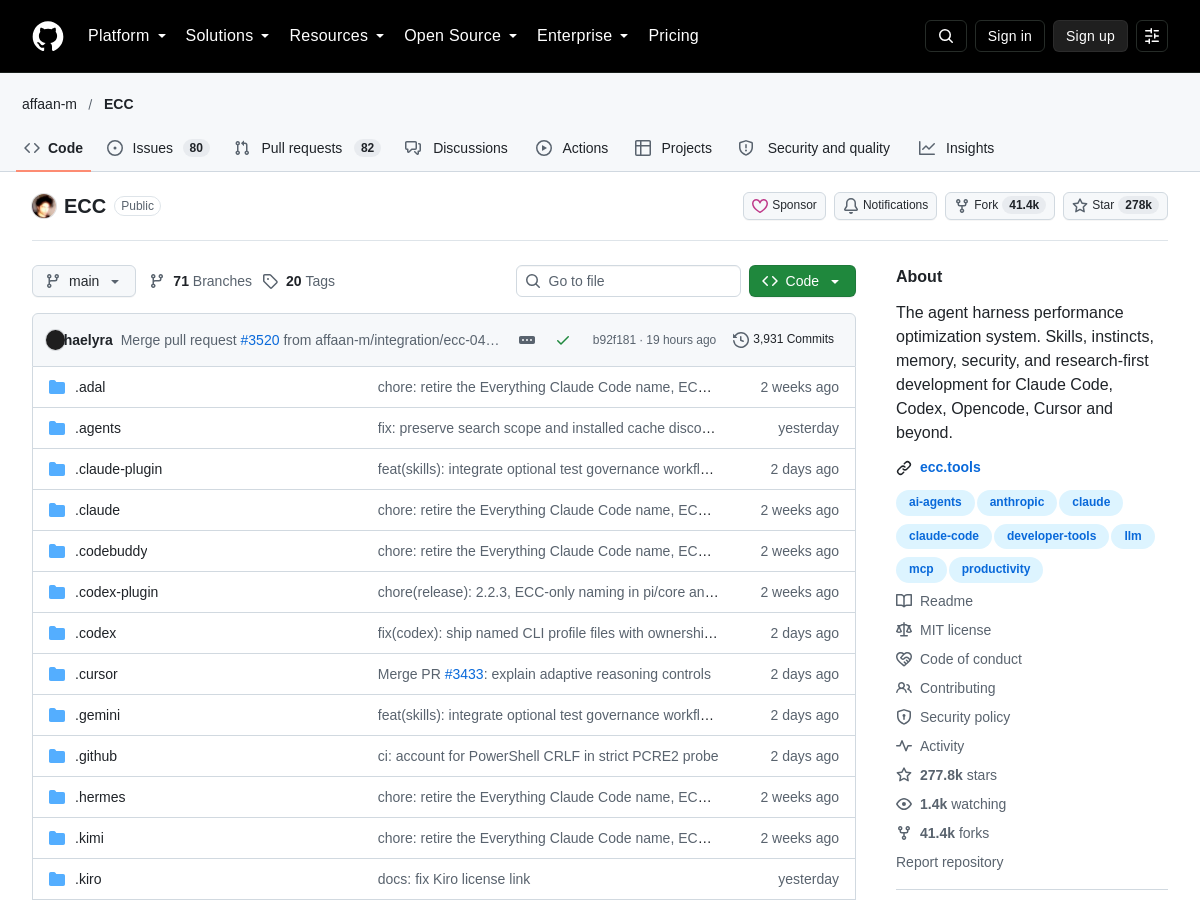Screen dimensions: 1200x900
Task: Click the Contributing people icon
Action: (x=904, y=688)
